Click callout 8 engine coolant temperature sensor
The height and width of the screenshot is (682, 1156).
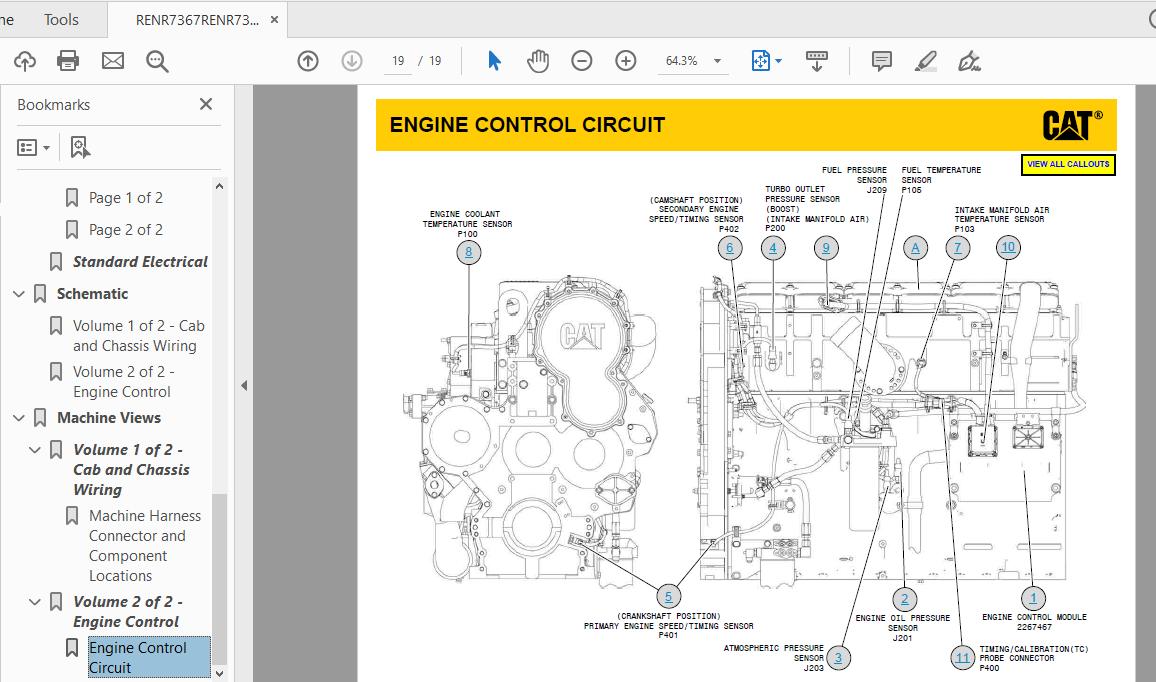(x=468, y=252)
